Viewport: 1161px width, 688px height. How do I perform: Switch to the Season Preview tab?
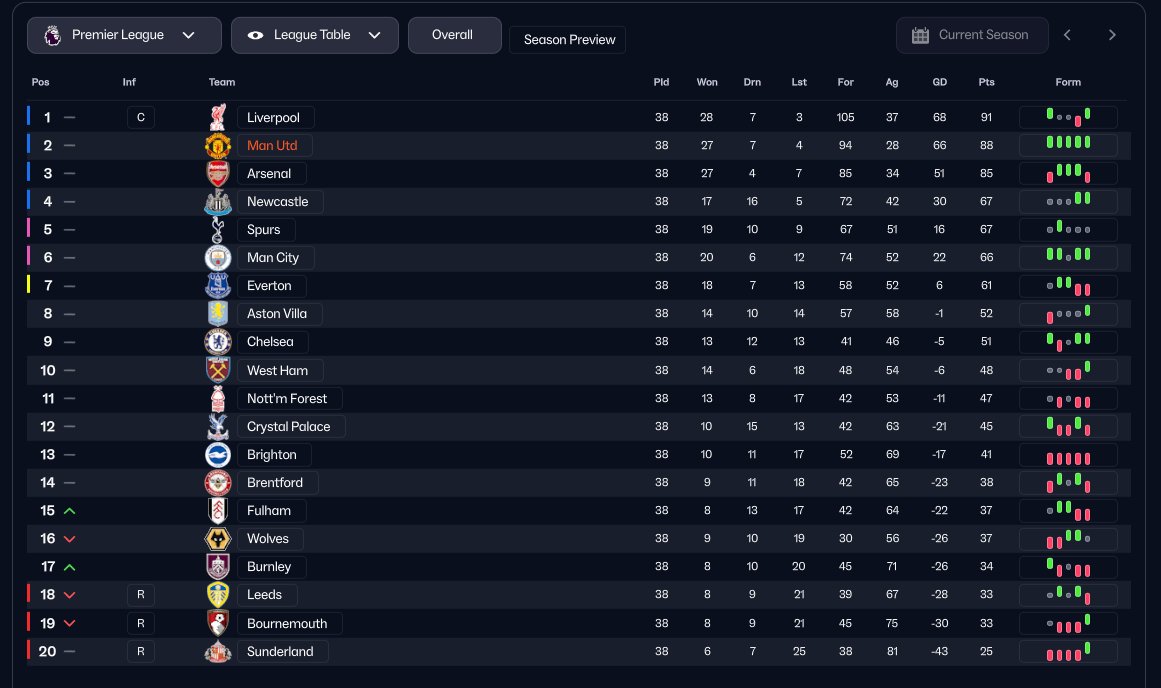tap(568, 40)
